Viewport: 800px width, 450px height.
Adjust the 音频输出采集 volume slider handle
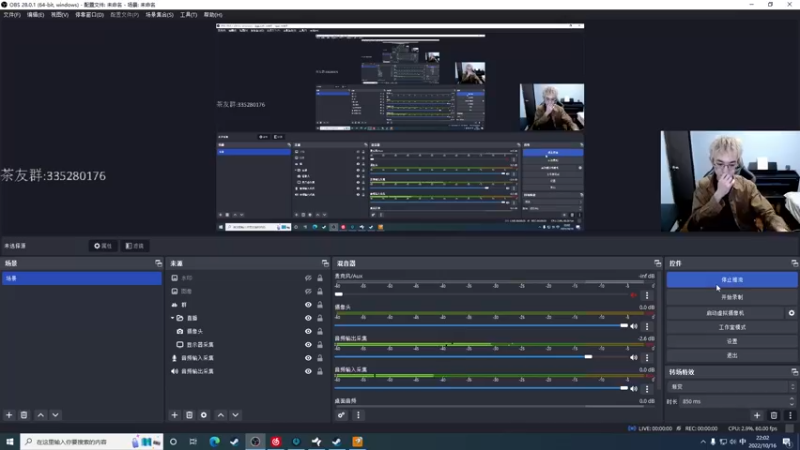tap(588, 357)
